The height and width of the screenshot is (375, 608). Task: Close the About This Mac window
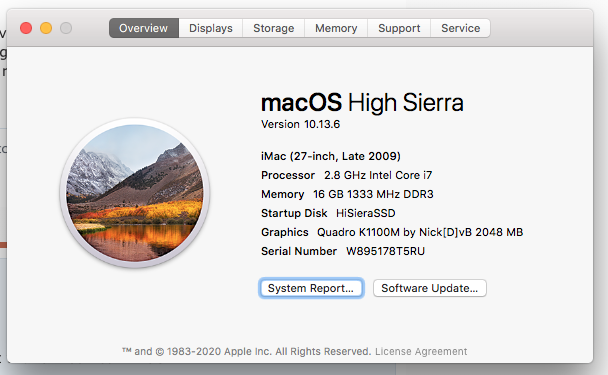point(26,28)
